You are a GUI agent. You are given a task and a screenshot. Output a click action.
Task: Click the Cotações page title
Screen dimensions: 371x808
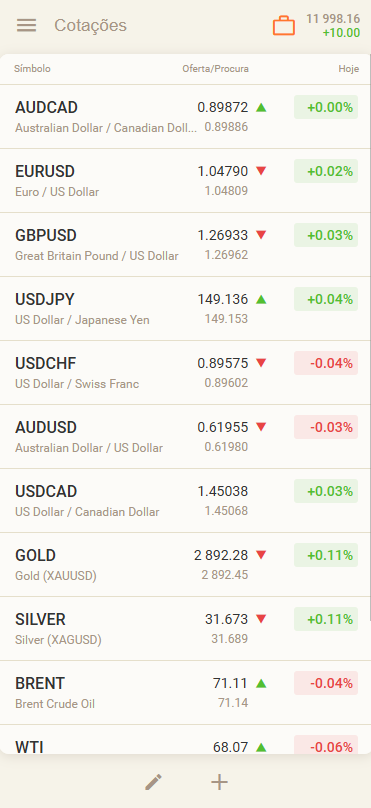pyautogui.click(x=91, y=25)
